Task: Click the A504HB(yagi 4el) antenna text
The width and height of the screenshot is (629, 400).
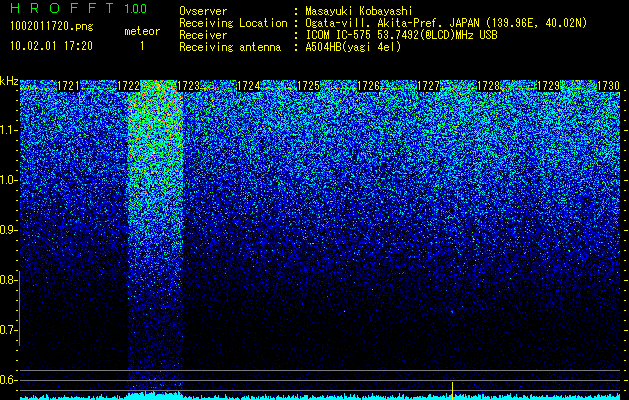Action: click(x=353, y=47)
